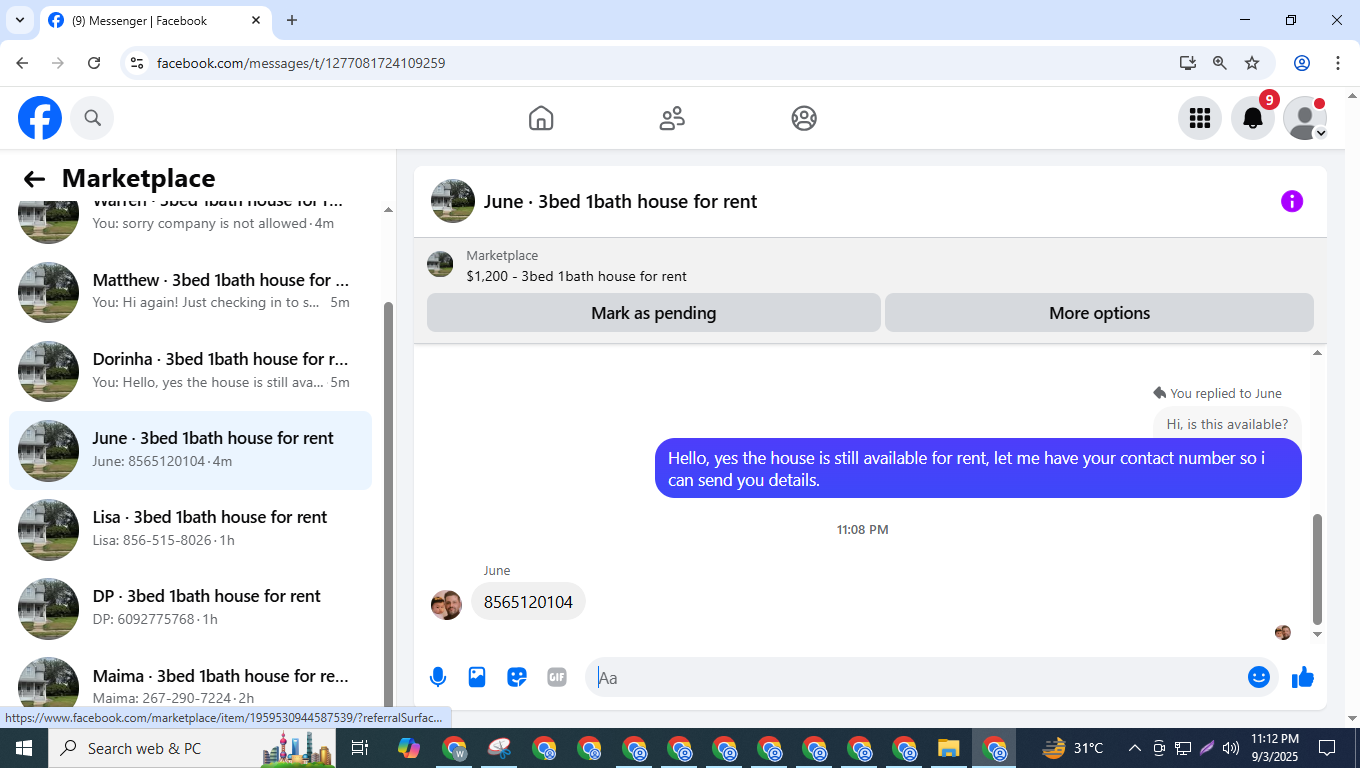Screen dimensions: 1360x768
Task: Open the Facebook search icon
Action: tap(92, 118)
